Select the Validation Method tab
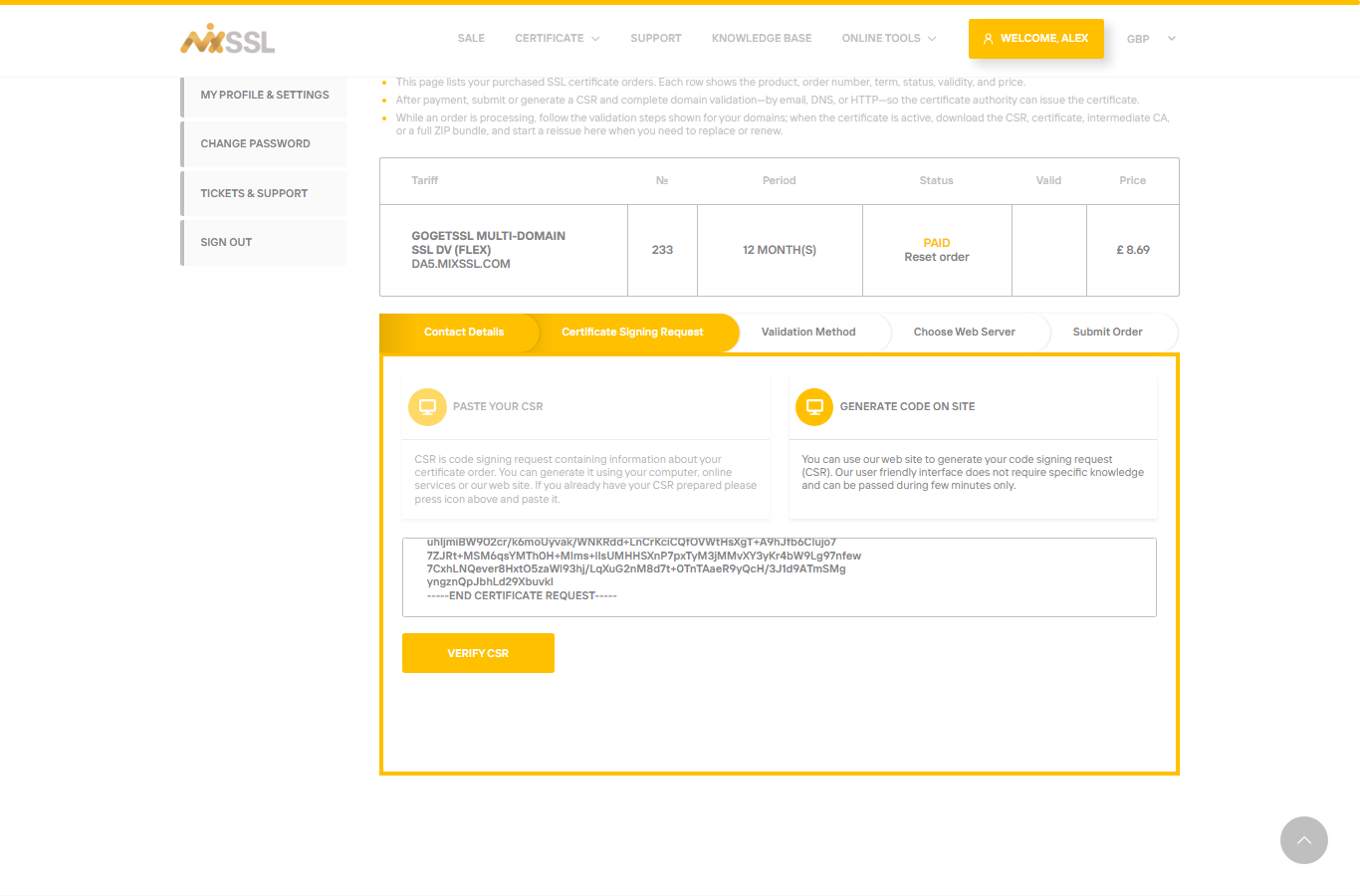 (808, 333)
